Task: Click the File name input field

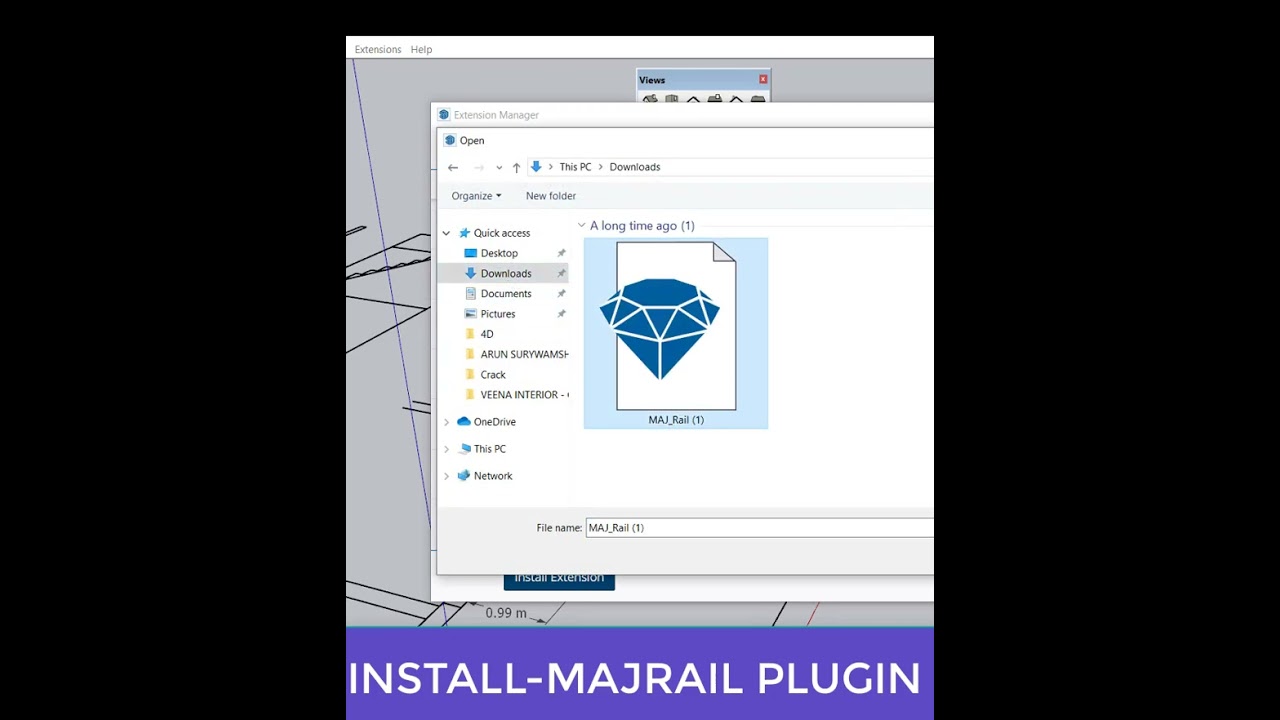Action: pyautogui.click(x=759, y=528)
